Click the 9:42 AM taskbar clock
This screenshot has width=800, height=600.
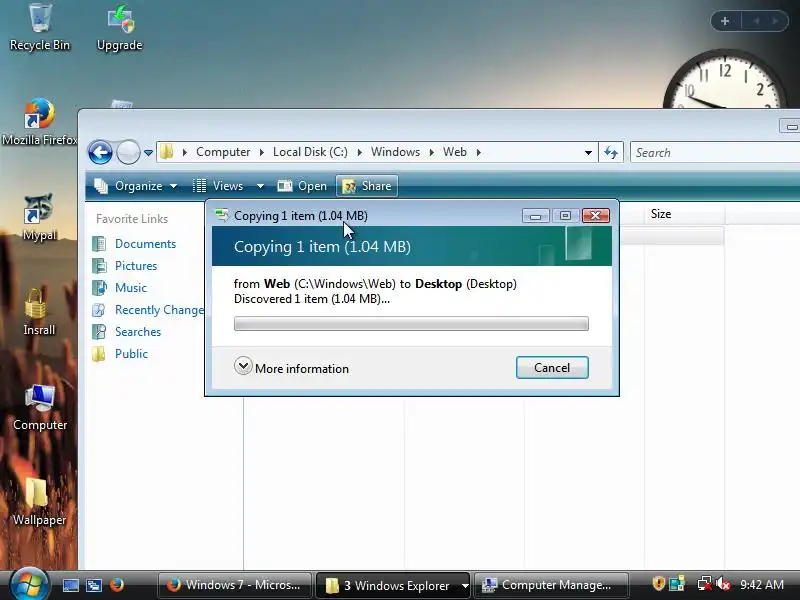tap(762, 585)
